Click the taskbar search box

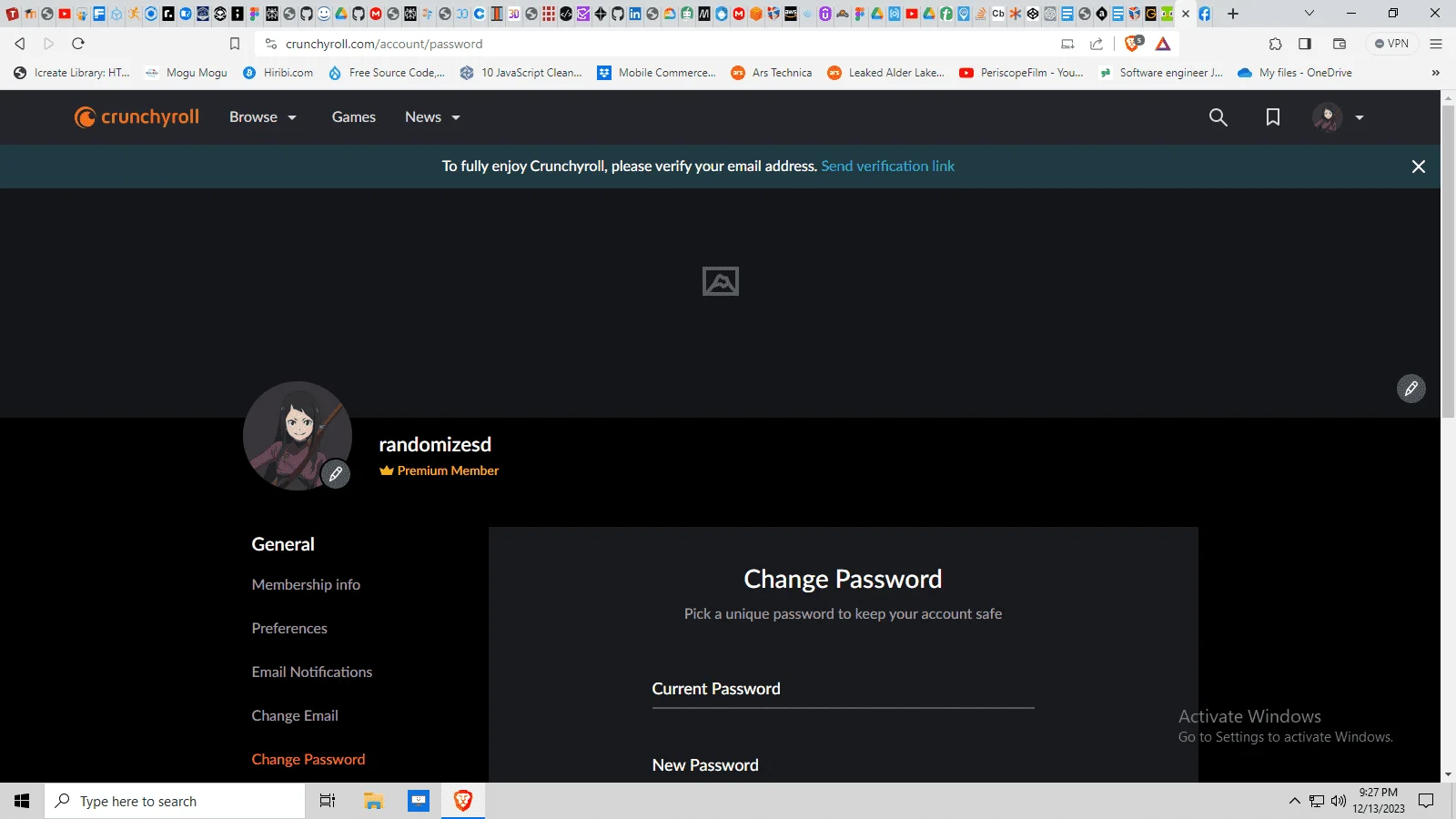click(175, 801)
